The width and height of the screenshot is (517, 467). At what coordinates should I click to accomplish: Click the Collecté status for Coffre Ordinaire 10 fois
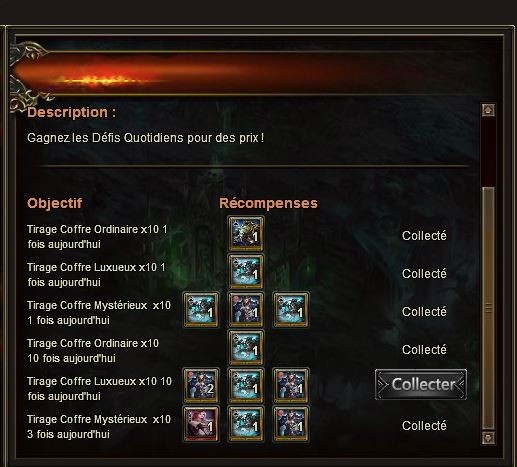pyautogui.click(x=424, y=350)
